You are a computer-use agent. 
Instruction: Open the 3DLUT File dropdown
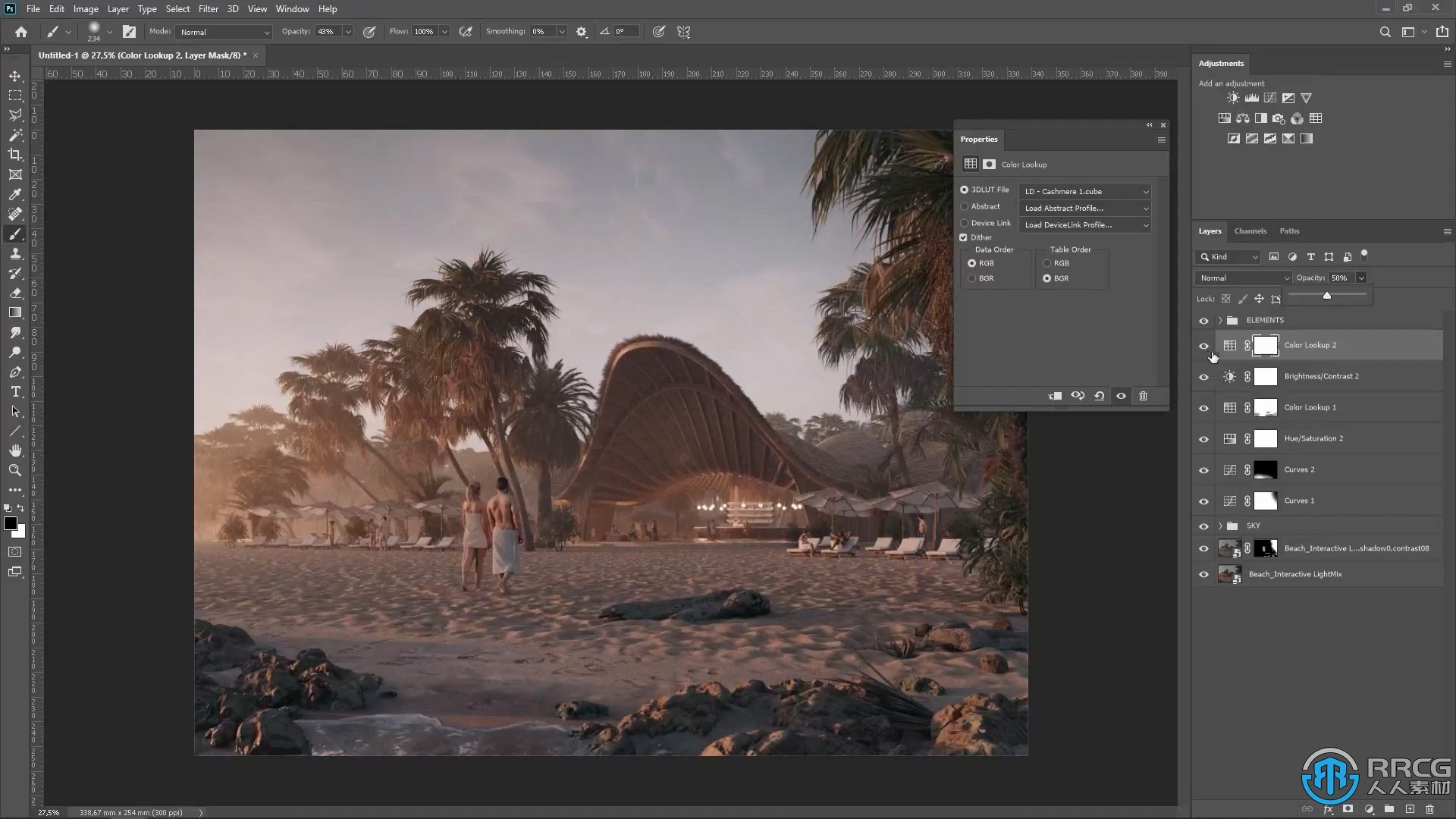click(x=1085, y=191)
